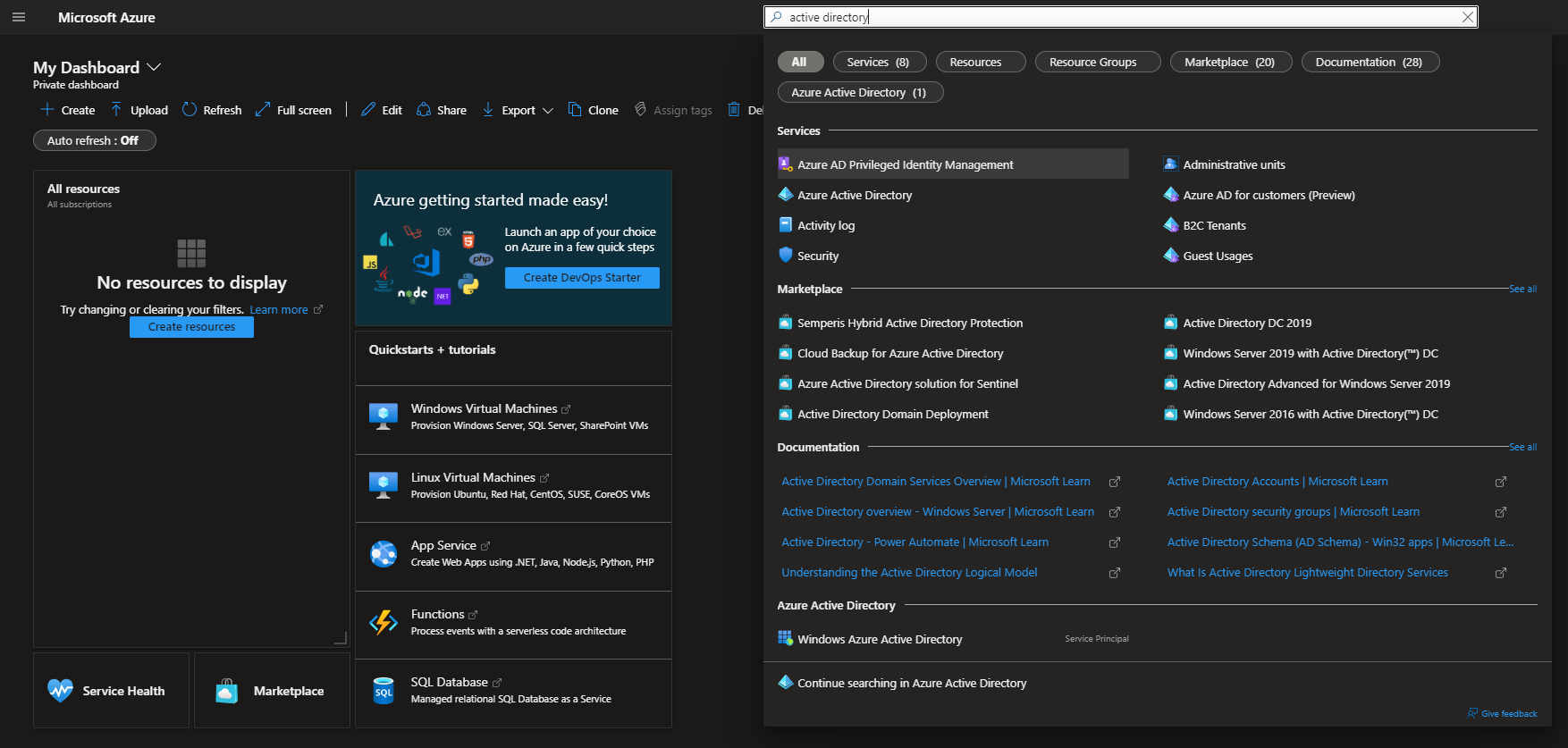Select the Documentation (28) filter
Screen dimensions: 1568x748
1370,62
